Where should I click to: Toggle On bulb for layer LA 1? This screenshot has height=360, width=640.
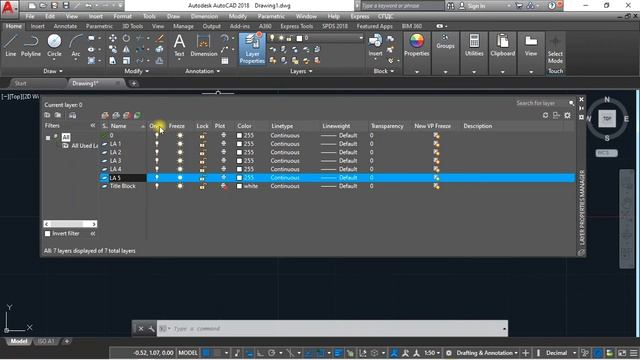[157, 144]
